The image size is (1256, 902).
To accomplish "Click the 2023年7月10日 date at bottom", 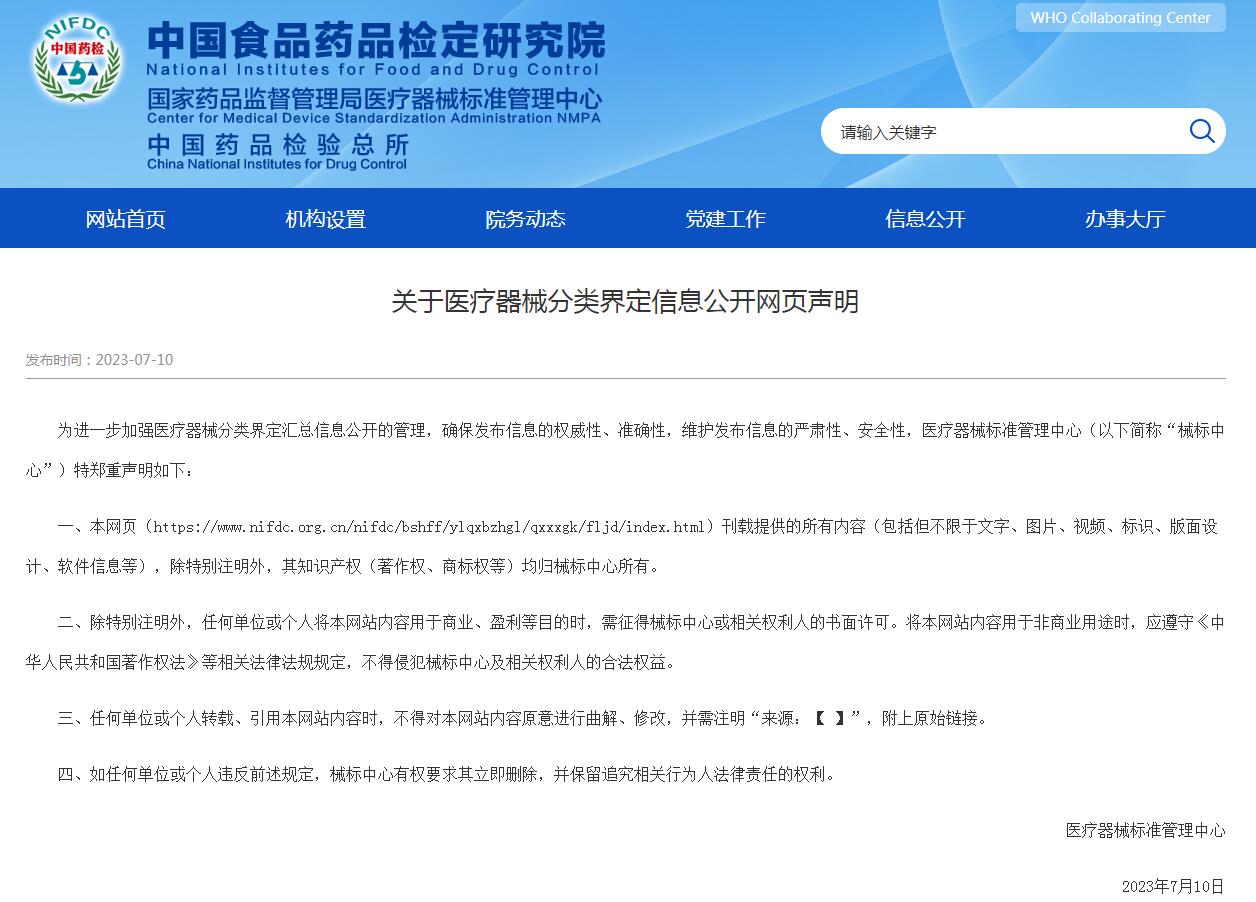I will pyautogui.click(x=1172, y=886).
